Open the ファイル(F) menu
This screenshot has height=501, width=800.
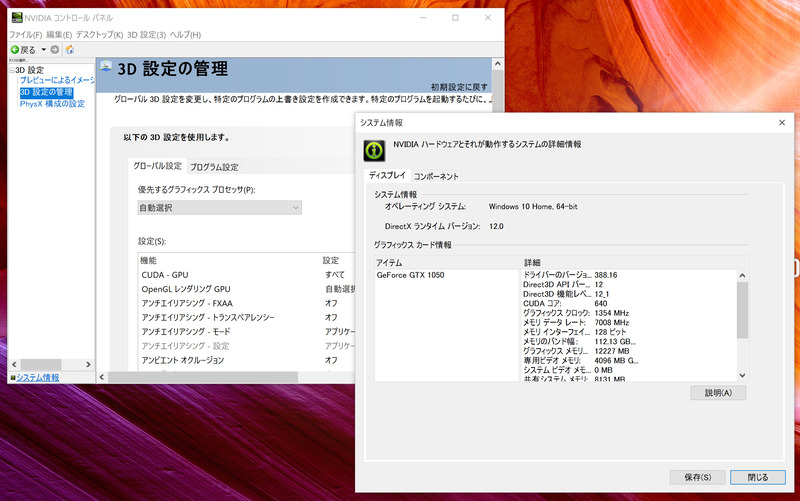(26, 35)
